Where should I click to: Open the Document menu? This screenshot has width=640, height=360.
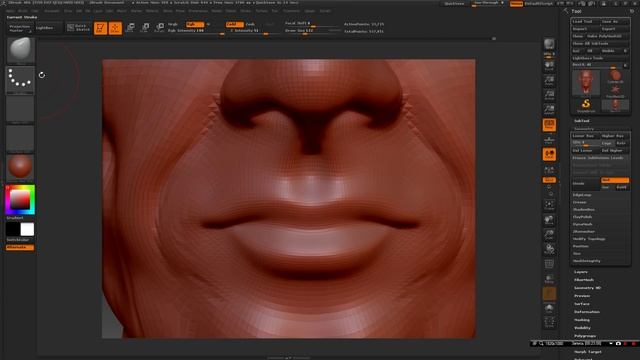tap(52, 11)
